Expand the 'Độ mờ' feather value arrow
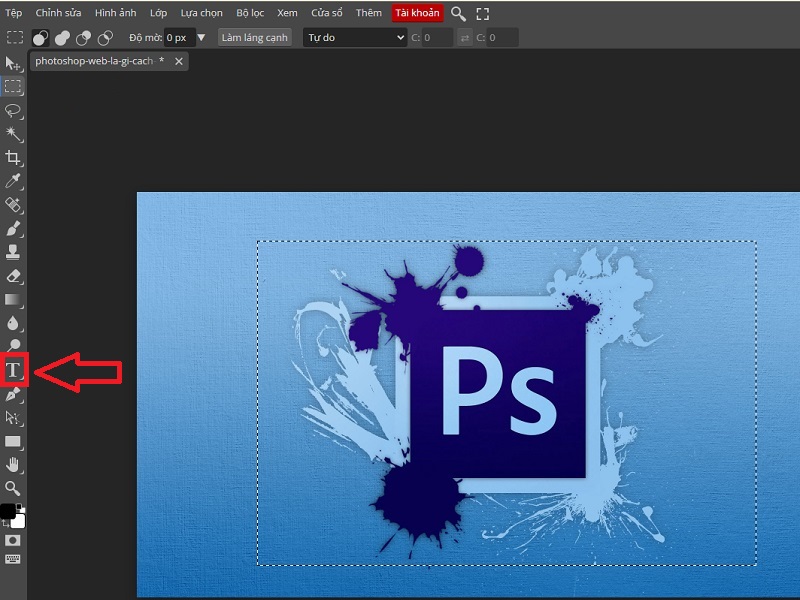Image resolution: width=800 pixels, height=600 pixels. (201, 38)
